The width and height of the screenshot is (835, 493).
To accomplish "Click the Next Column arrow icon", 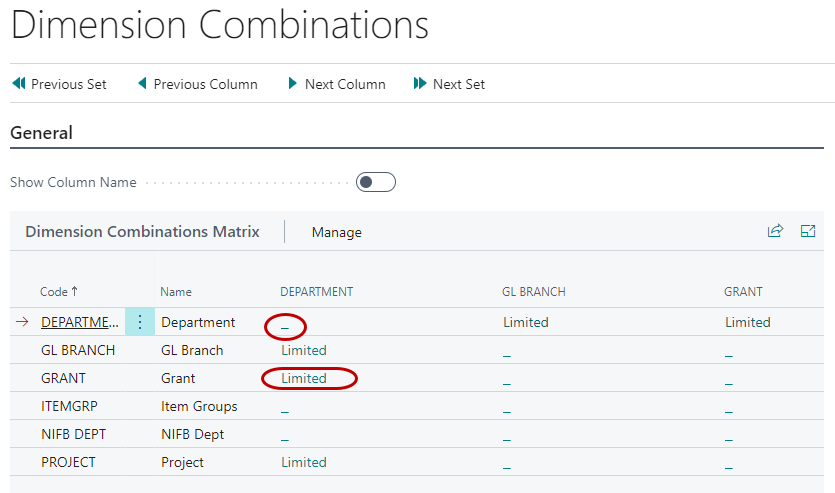I will (x=292, y=84).
